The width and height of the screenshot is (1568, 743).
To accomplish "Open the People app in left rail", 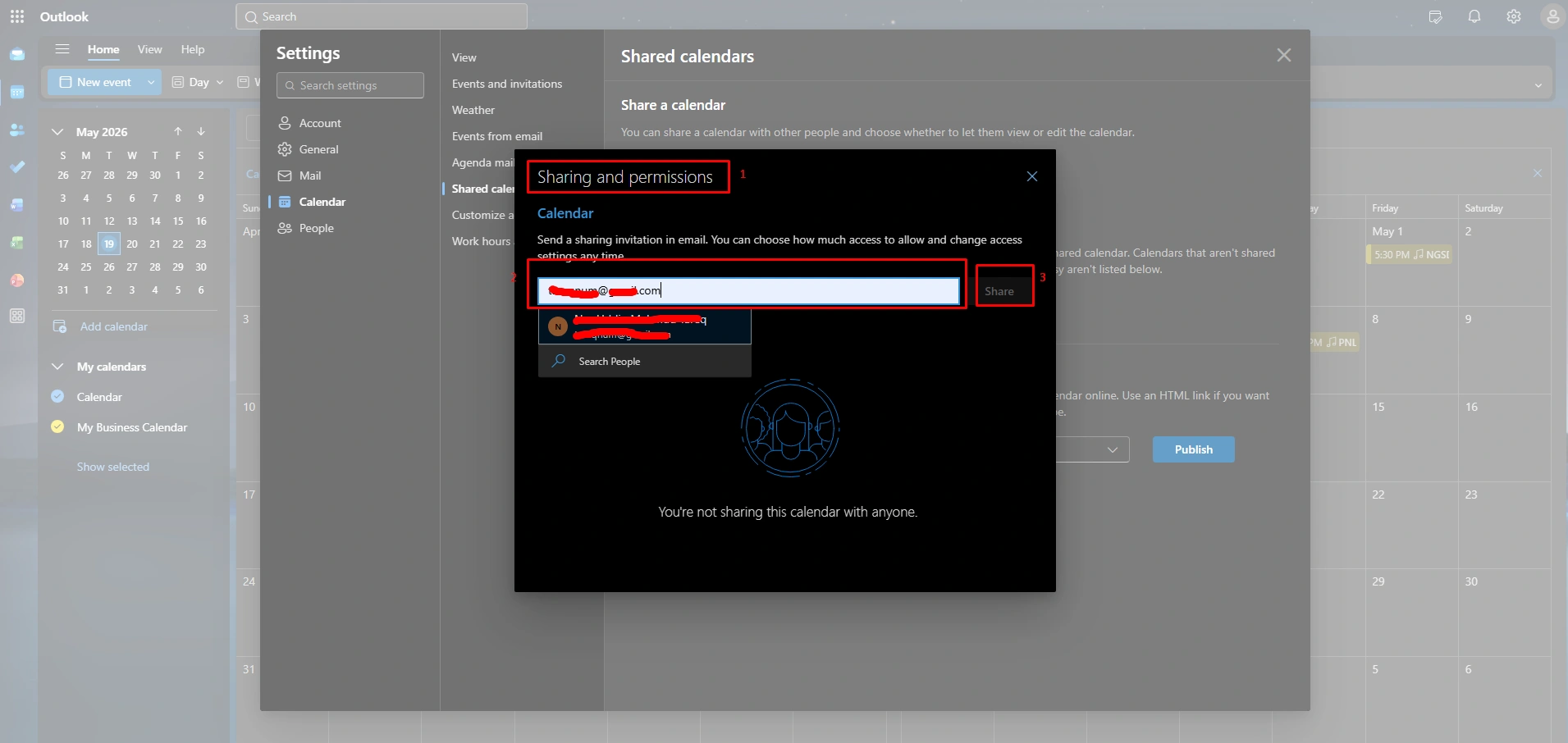I will [17, 130].
